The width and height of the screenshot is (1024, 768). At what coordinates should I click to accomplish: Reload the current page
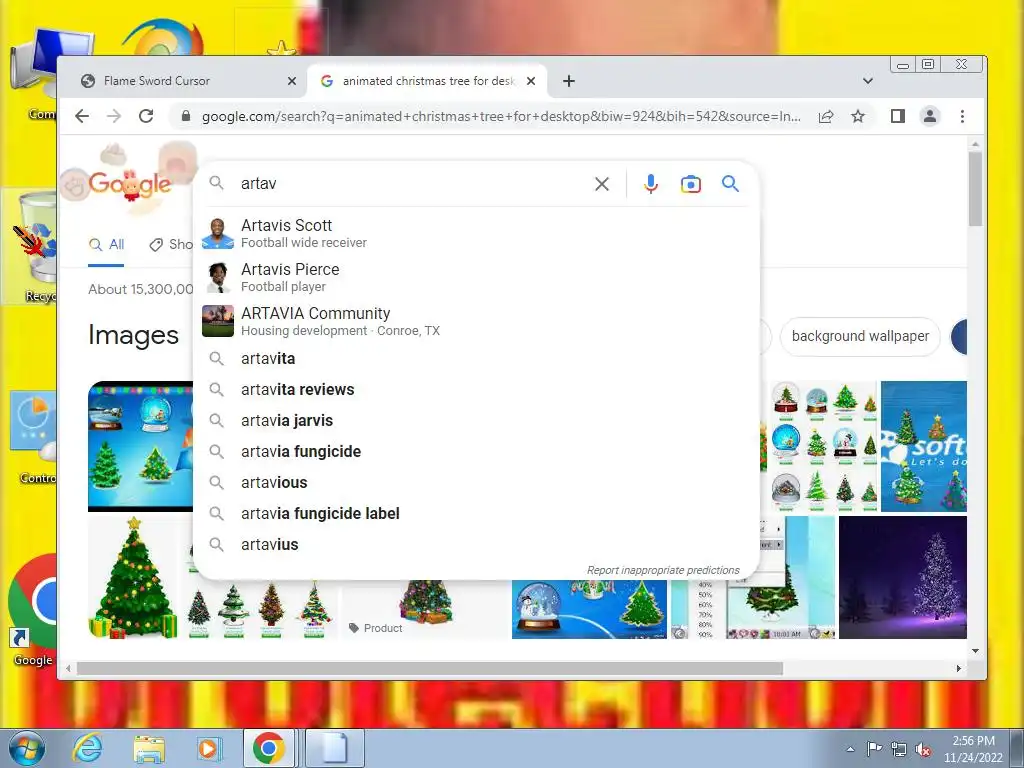click(x=146, y=116)
